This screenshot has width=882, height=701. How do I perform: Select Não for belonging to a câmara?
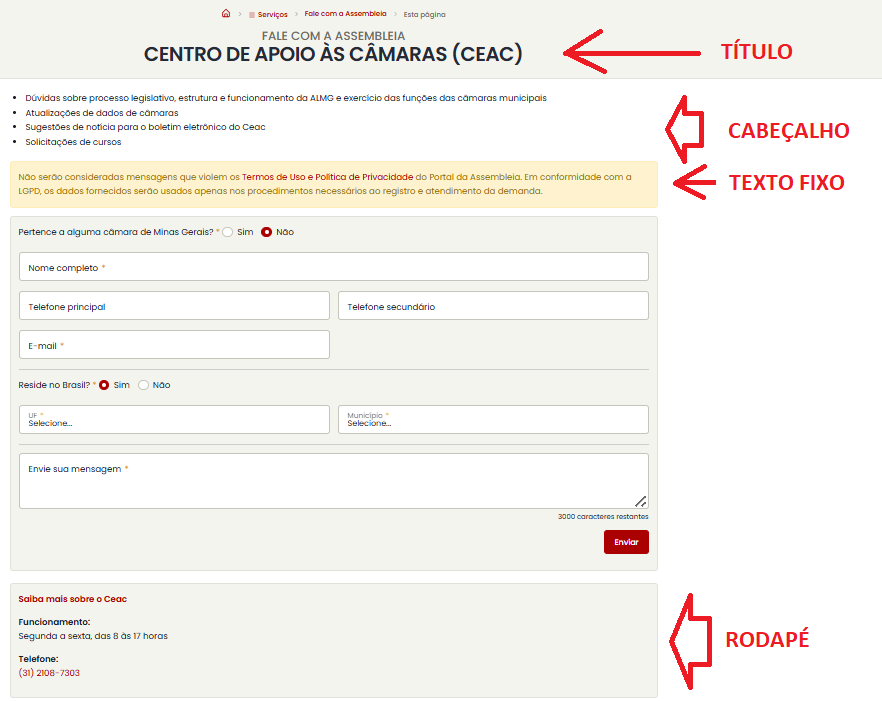[x=267, y=232]
